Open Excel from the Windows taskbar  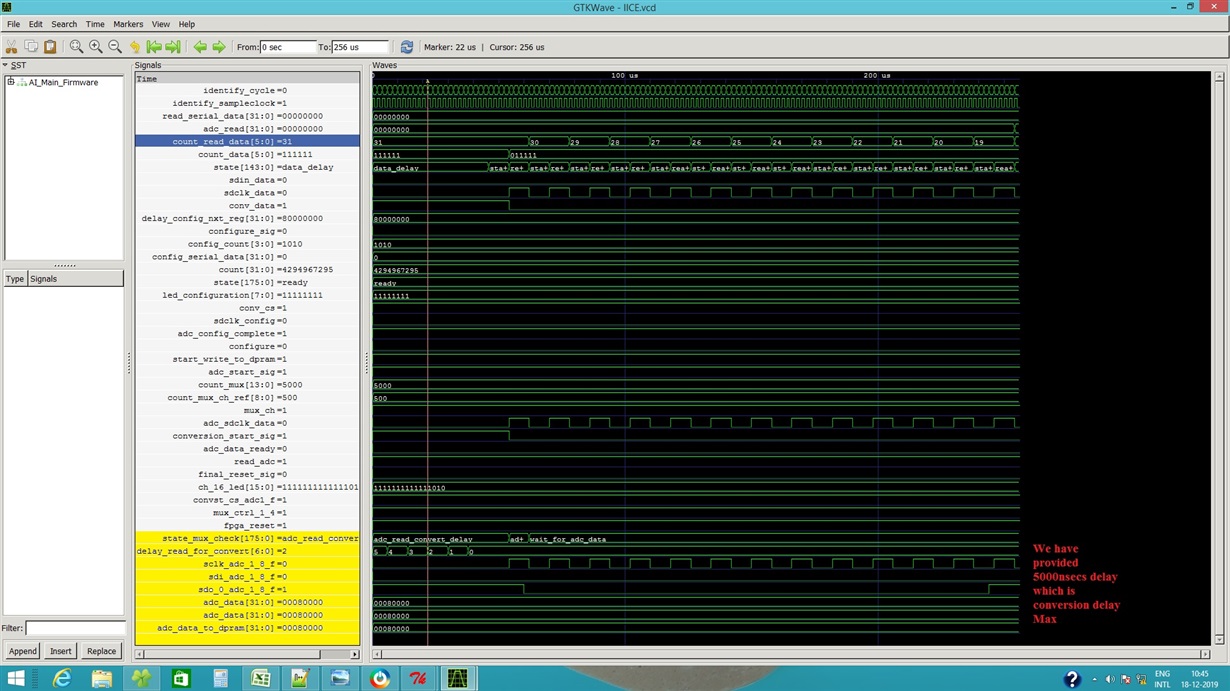pos(260,679)
